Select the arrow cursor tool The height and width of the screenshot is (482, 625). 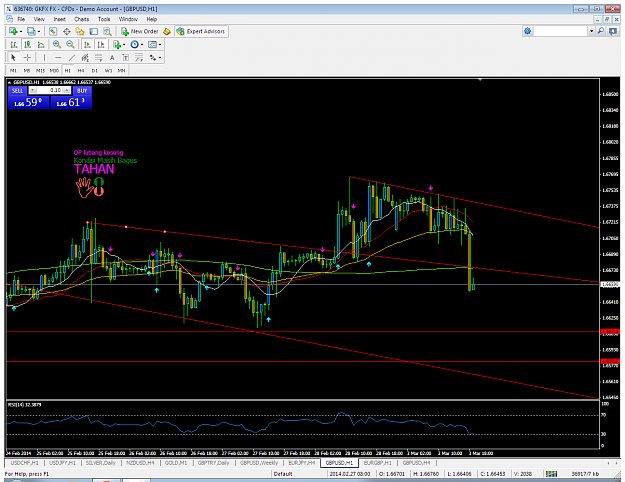point(13,58)
